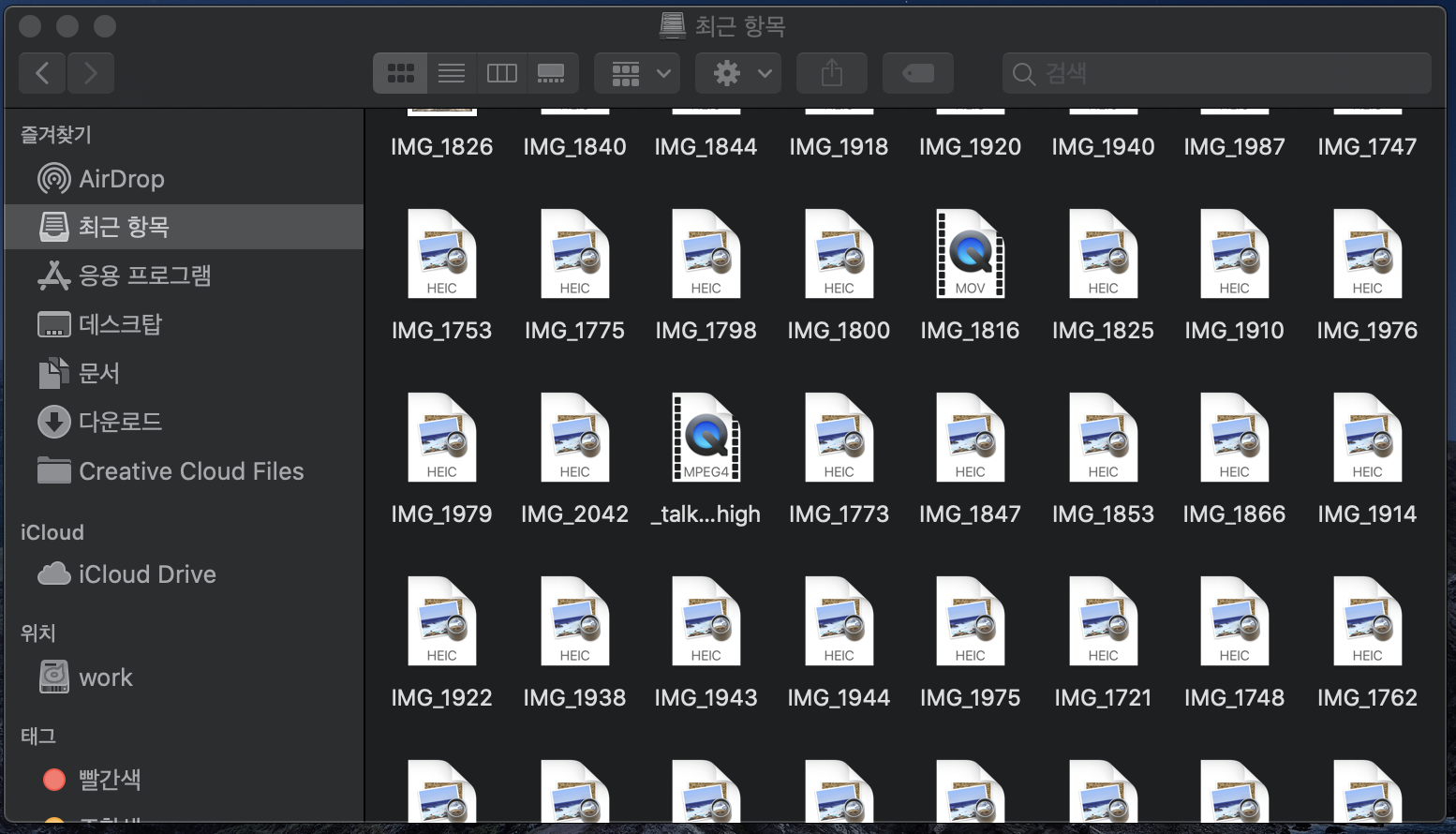
Task: Go forward with the right chevron
Action: (x=91, y=73)
